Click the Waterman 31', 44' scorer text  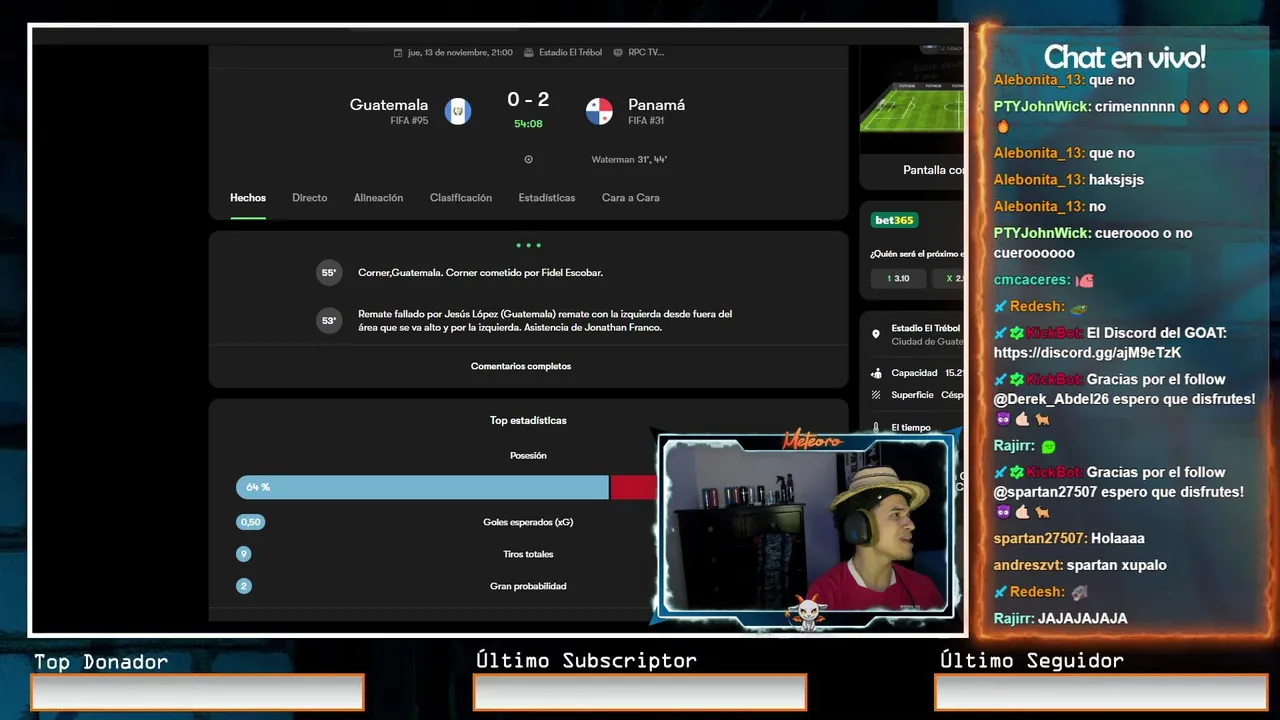click(x=629, y=159)
